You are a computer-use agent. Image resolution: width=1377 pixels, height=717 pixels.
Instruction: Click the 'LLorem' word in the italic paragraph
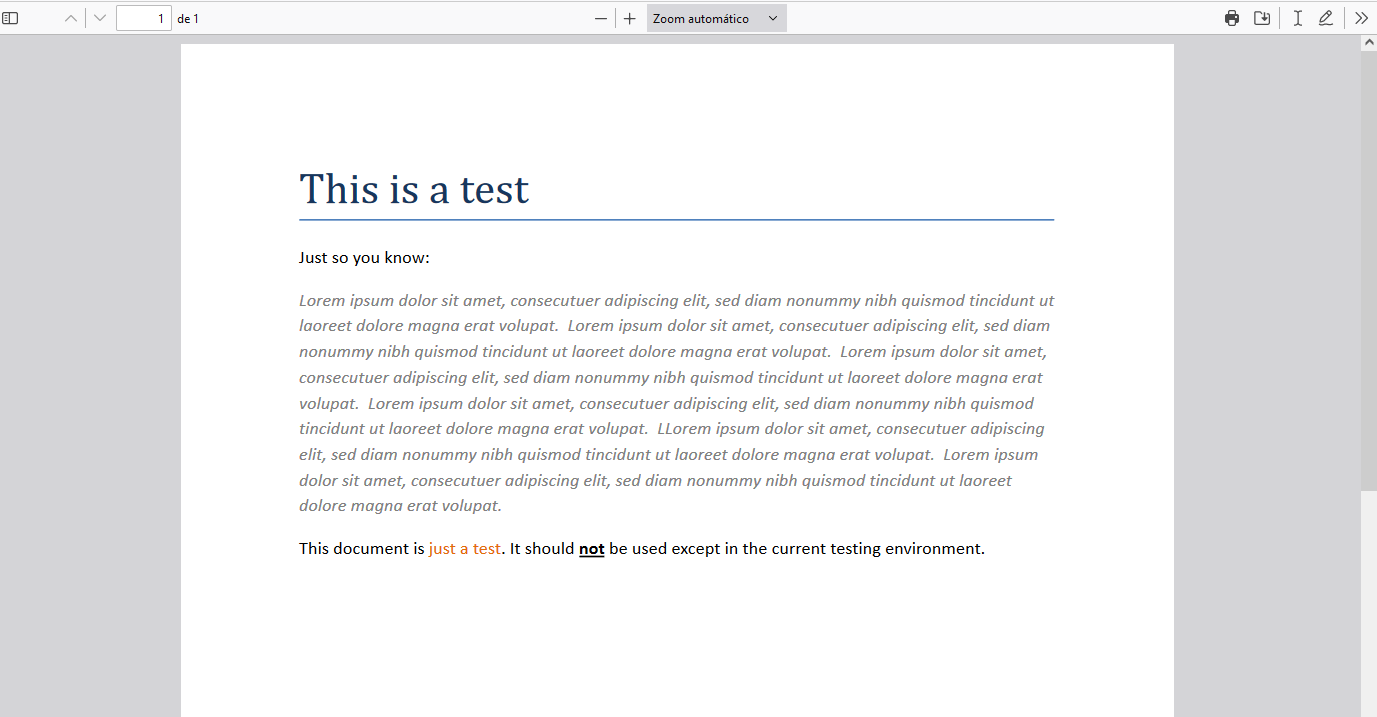click(685, 429)
